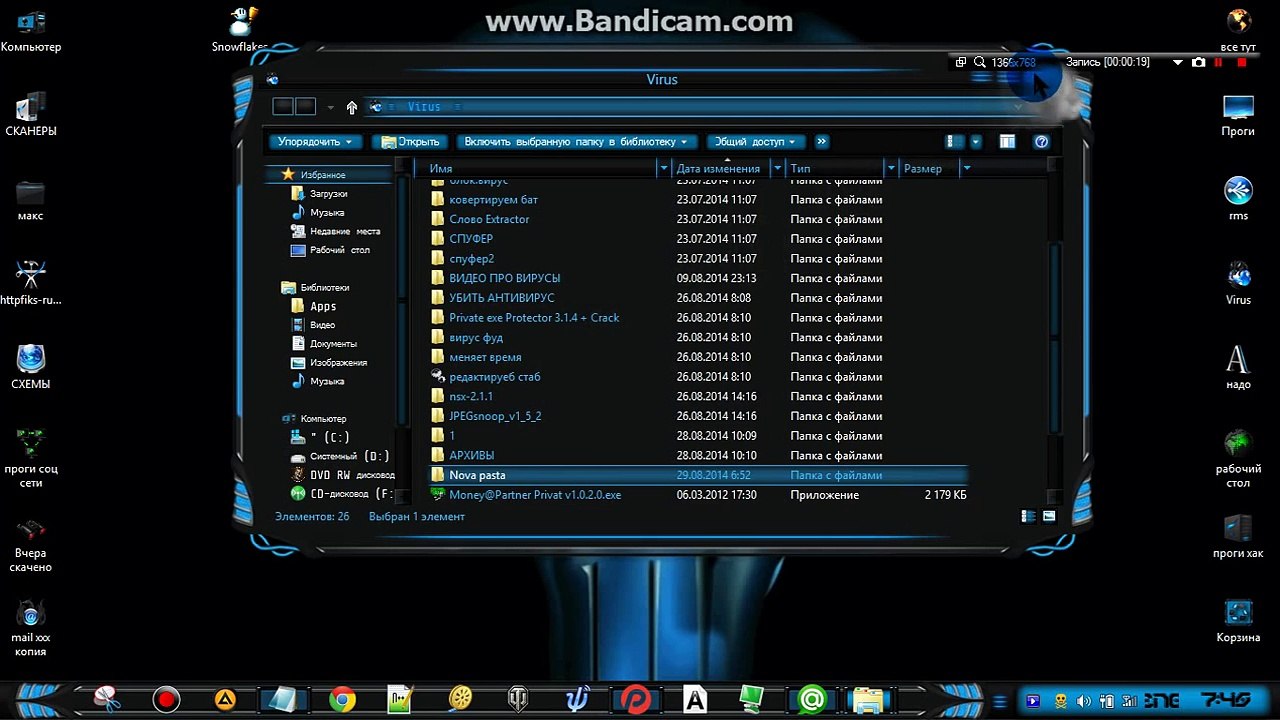Click the Virus address bar path
The image size is (1280, 720).
(x=424, y=107)
